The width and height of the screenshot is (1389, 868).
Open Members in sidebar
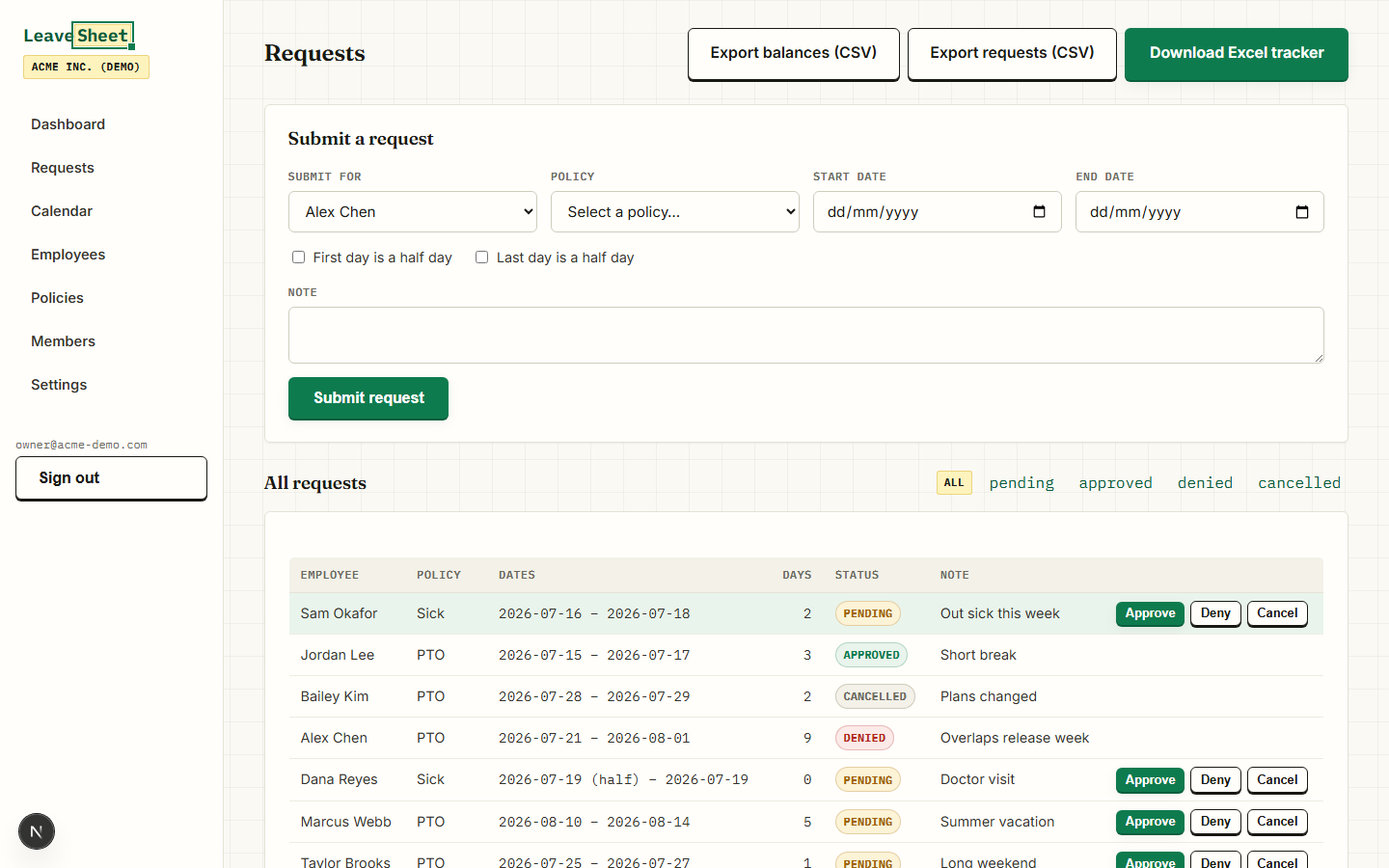(63, 341)
